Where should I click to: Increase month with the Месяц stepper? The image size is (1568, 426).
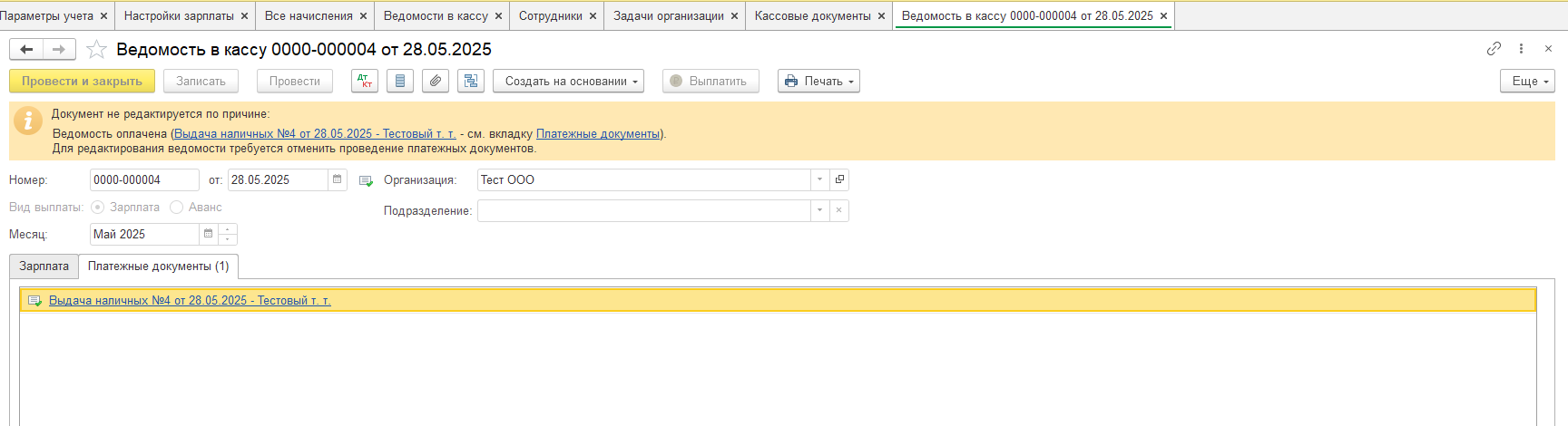coord(228,229)
